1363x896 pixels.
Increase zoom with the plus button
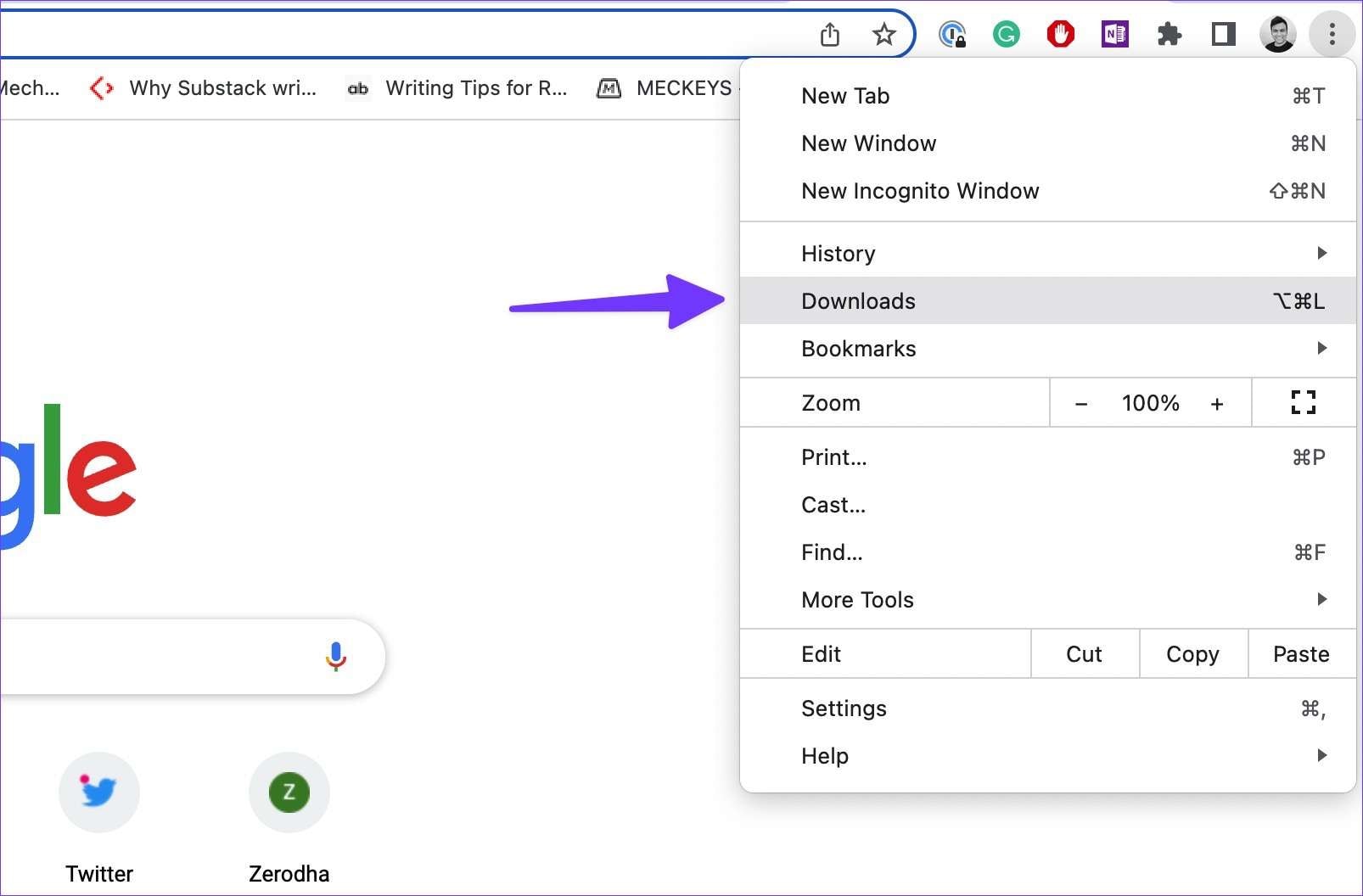click(x=1217, y=404)
